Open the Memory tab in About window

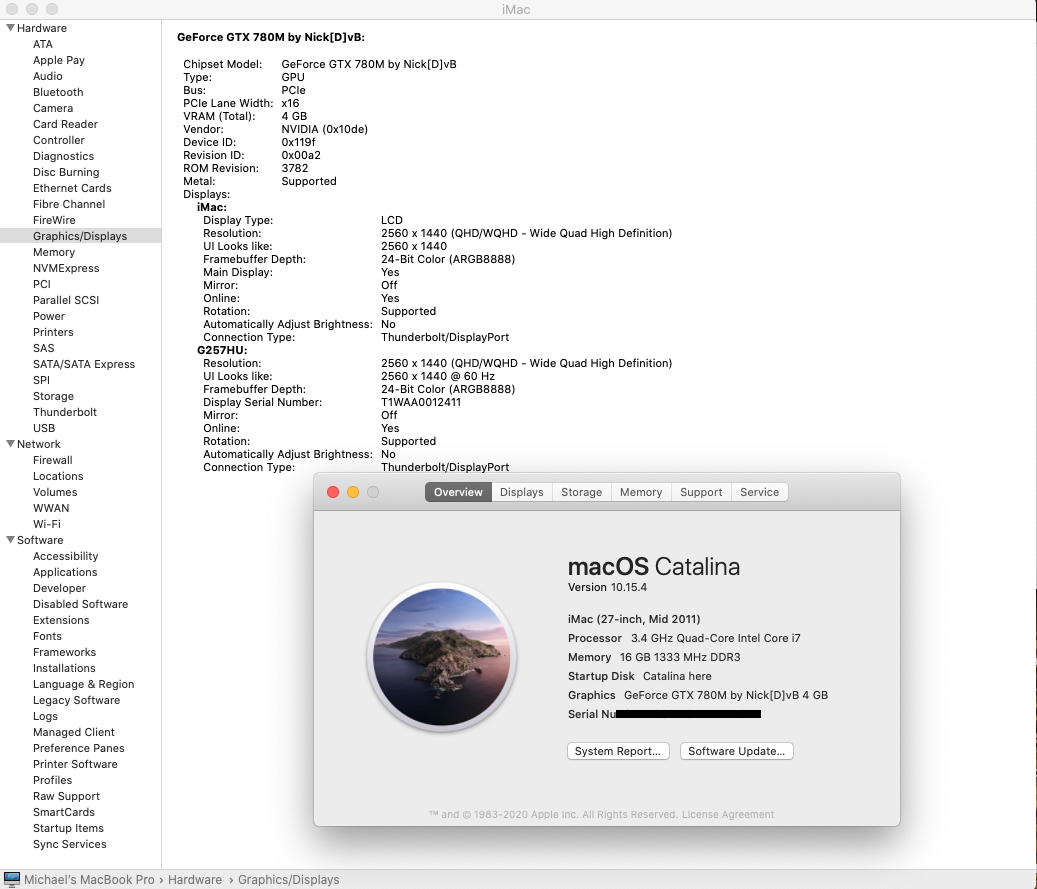point(641,492)
